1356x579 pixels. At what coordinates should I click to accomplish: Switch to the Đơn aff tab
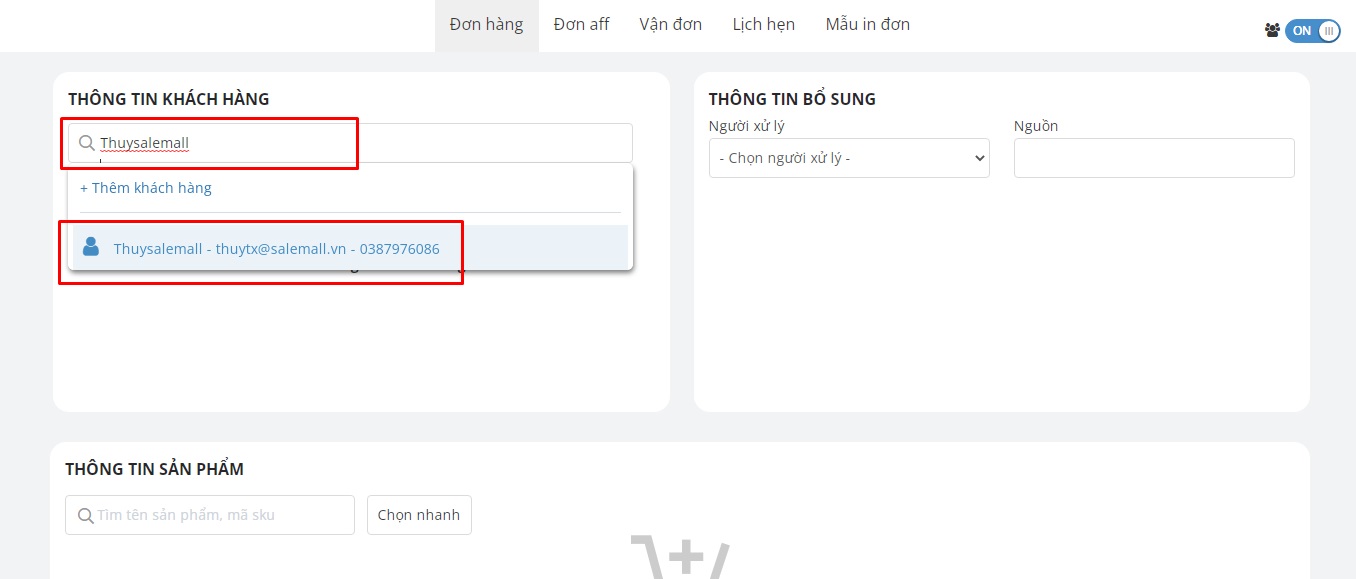point(581,25)
